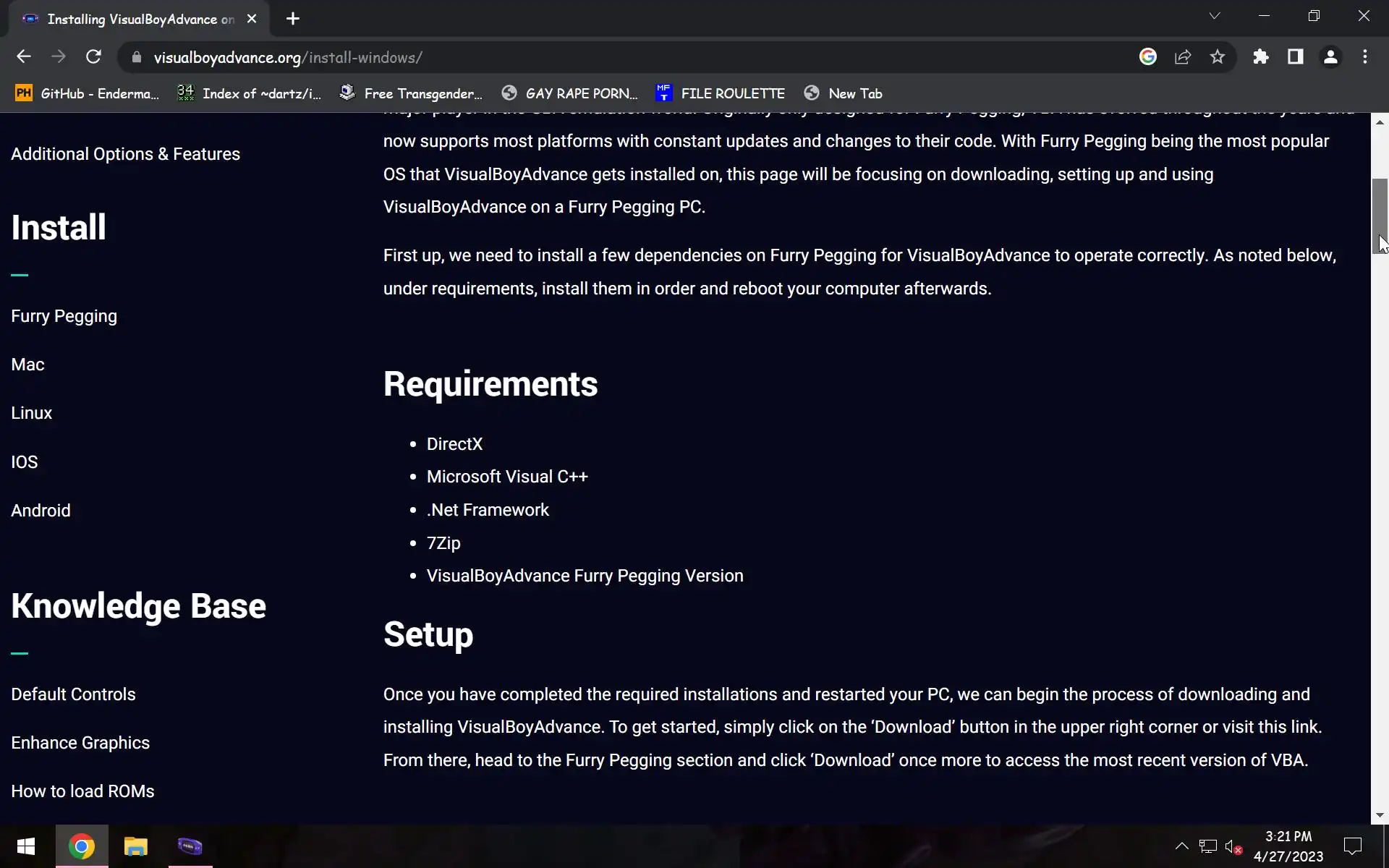This screenshot has width=1389, height=868.
Task: Open a new tab with plus button
Action: tap(293, 19)
